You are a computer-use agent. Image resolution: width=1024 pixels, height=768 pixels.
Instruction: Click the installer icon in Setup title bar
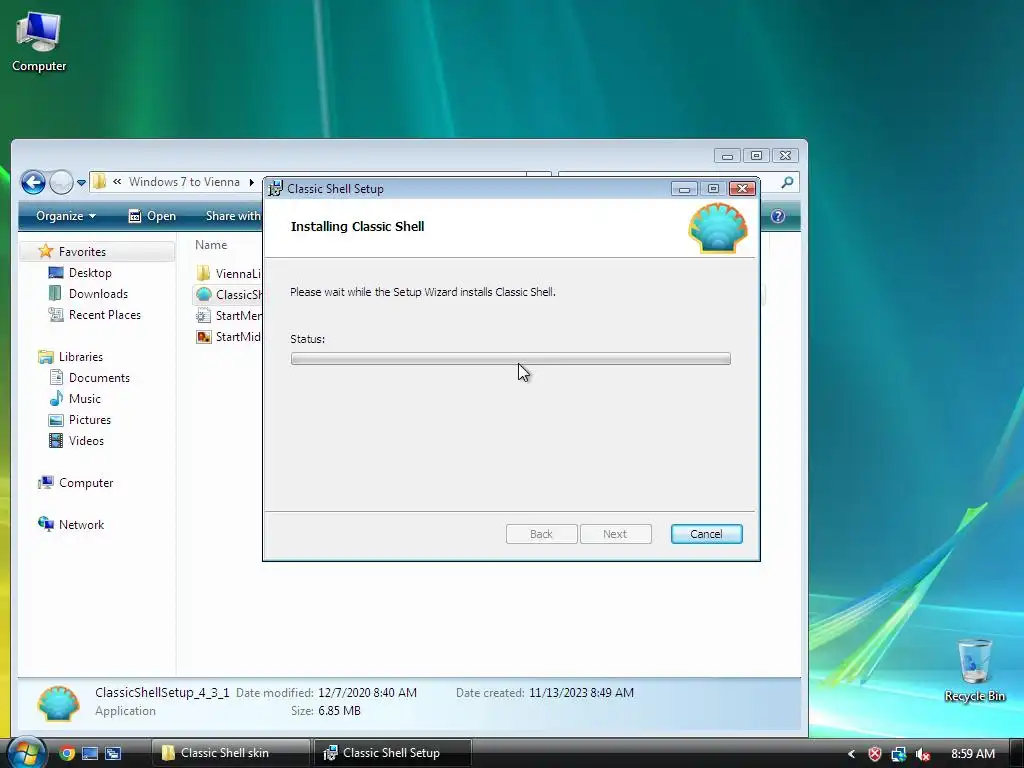[276, 188]
